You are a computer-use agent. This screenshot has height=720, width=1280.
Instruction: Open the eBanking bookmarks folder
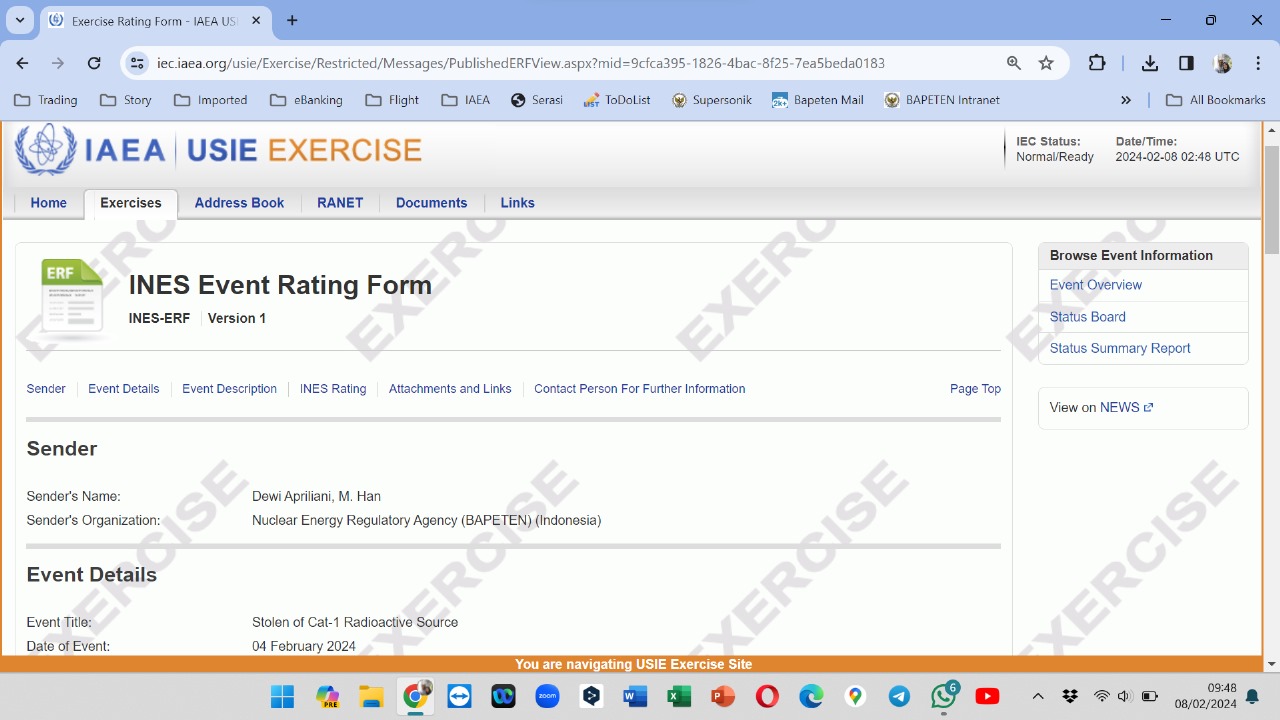coord(305,100)
